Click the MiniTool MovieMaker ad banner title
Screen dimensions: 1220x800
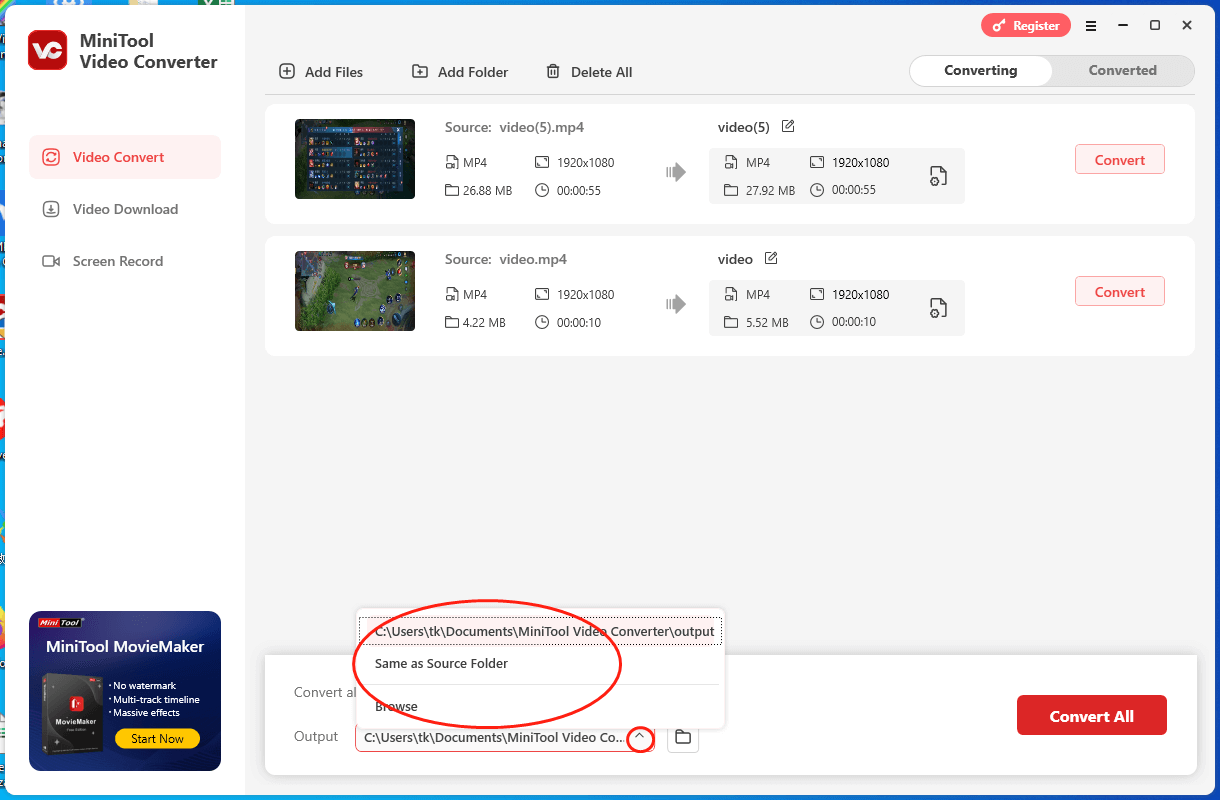click(125, 647)
